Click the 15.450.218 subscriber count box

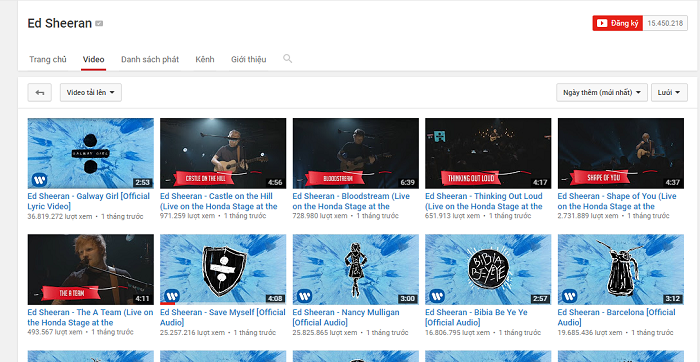point(665,23)
